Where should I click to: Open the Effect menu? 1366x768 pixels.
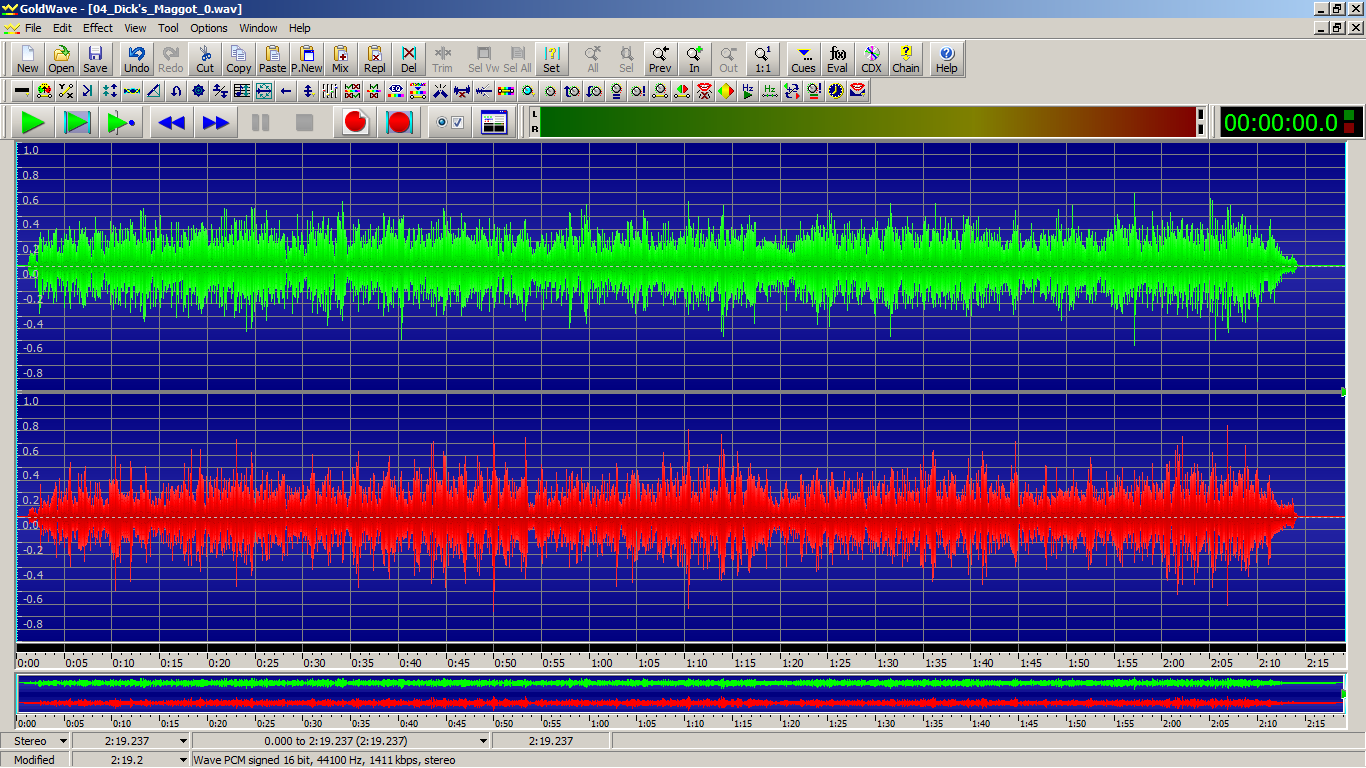(x=98, y=28)
